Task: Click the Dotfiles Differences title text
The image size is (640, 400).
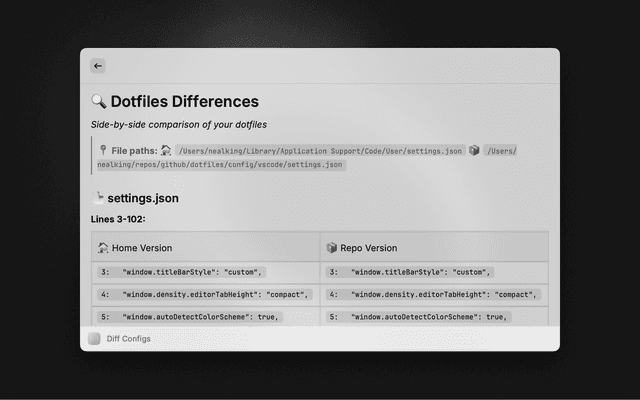Action: (x=184, y=102)
